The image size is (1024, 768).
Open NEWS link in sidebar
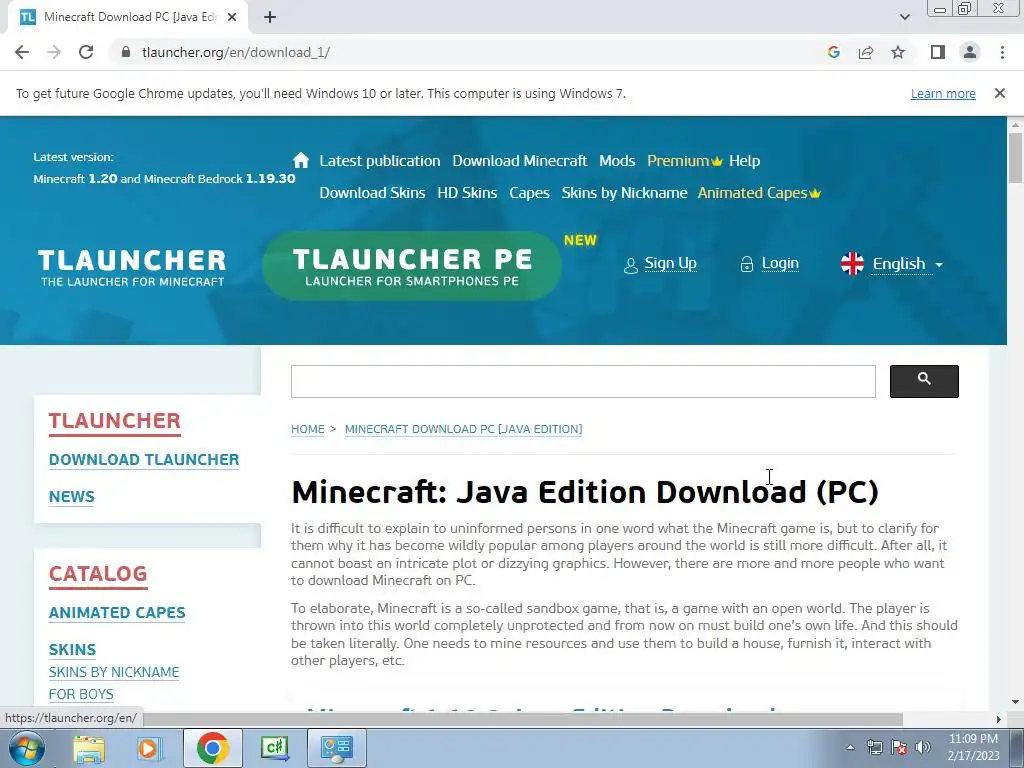pyautogui.click(x=72, y=497)
